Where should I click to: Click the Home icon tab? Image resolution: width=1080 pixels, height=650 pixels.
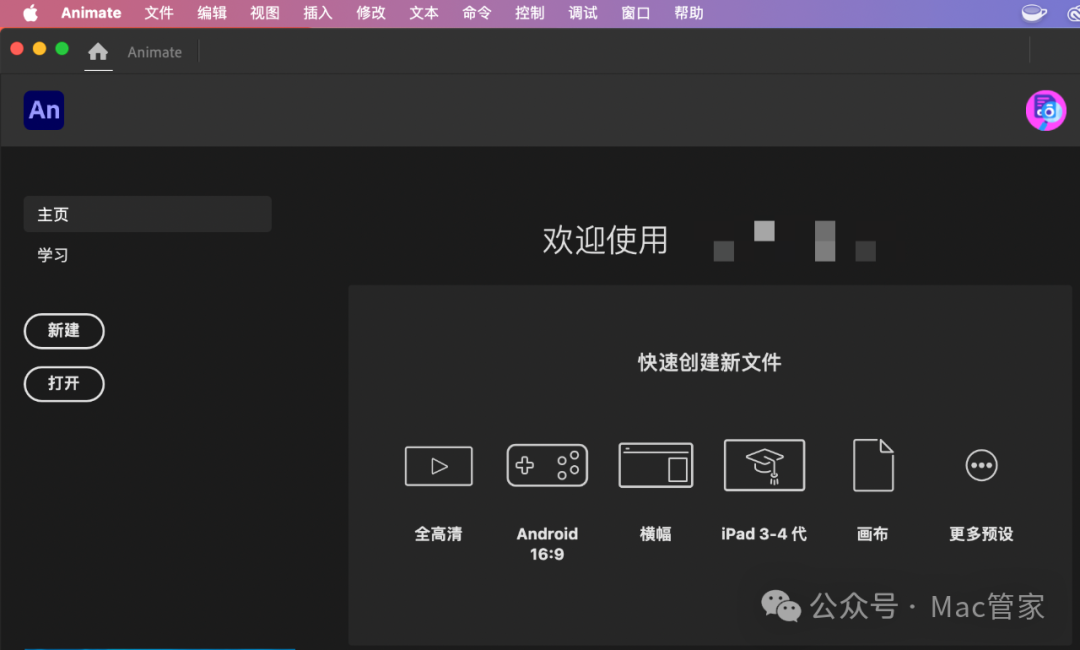click(x=98, y=52)
